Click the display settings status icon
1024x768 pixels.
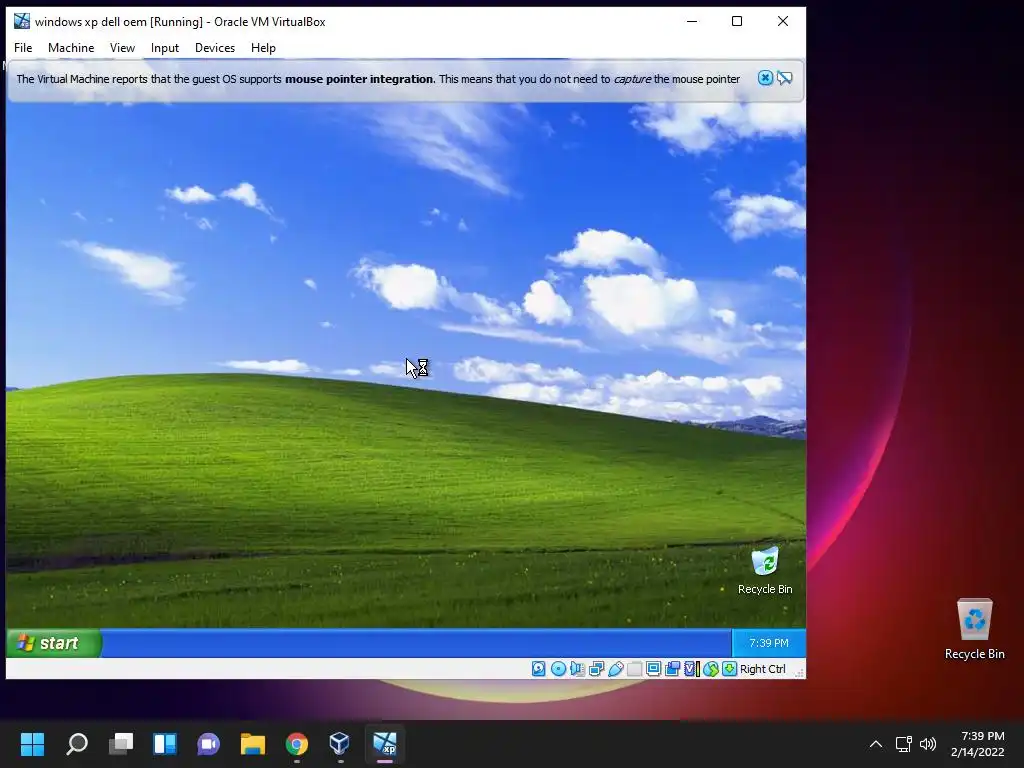[653, 669]
